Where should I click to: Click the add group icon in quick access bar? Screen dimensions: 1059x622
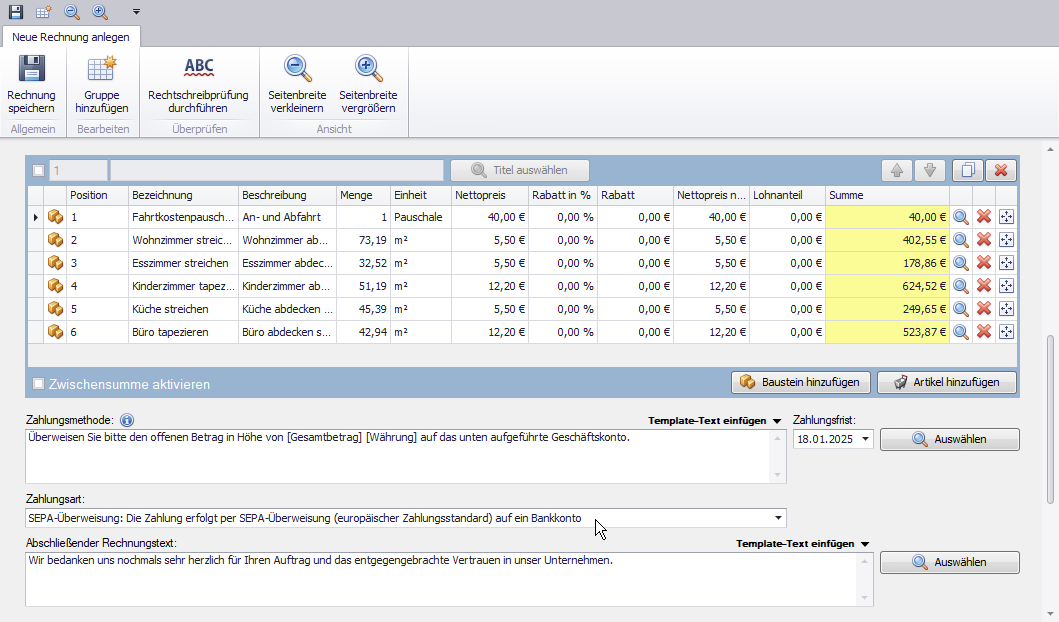tap(44, 11)
